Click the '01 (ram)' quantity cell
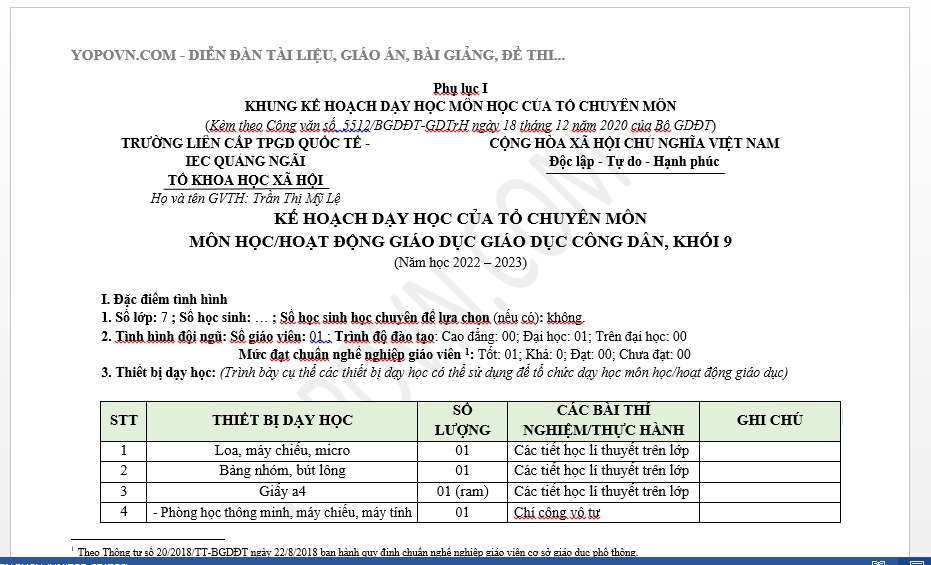This screenshot has height=565, width=931. click(462, 492)
